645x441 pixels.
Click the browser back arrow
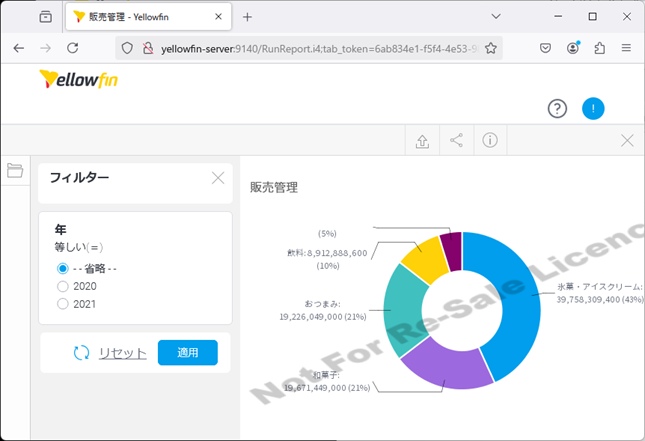click(x=19, y=49)
